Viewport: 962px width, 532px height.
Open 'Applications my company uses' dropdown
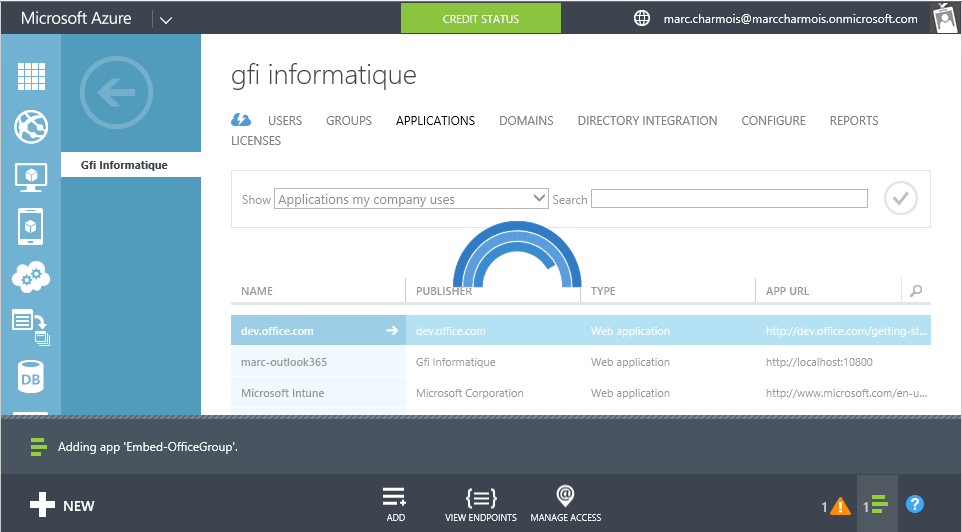click(411, 199)
